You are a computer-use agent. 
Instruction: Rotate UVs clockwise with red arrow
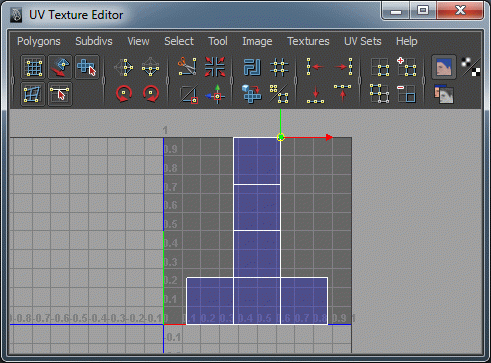pyautogui.click(x=151, y=94)
